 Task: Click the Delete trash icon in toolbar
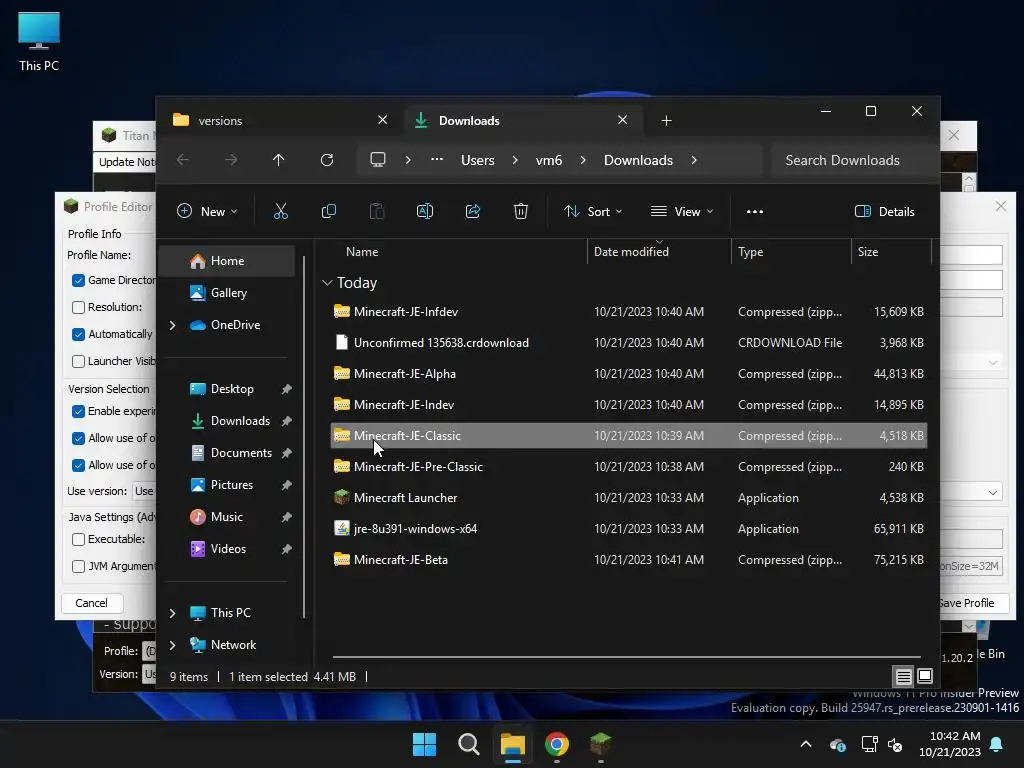[520, 211]
